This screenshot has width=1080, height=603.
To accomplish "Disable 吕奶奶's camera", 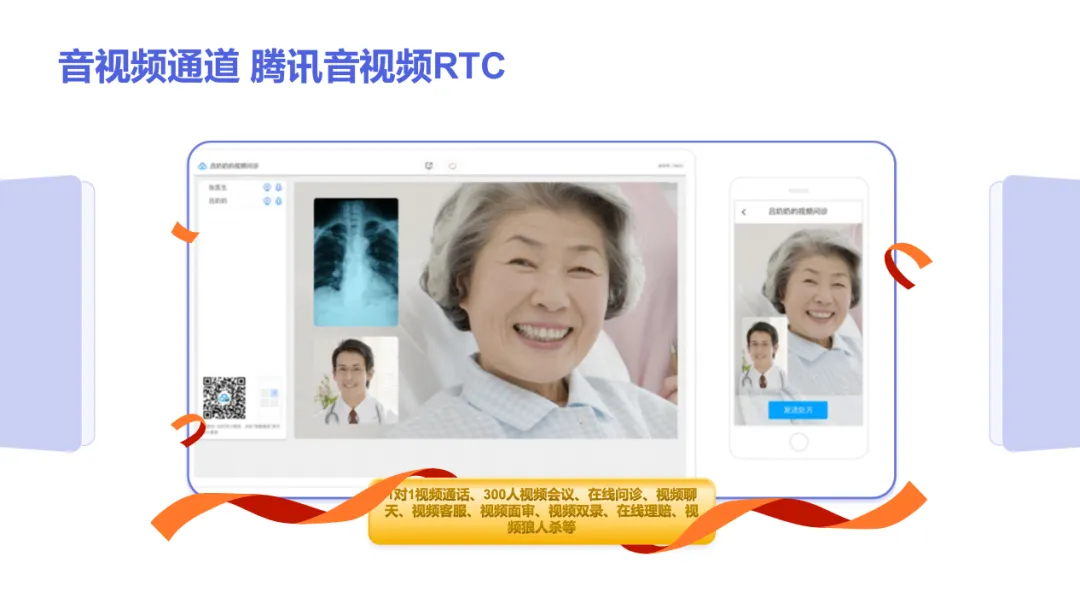I will tap(266, 201).
